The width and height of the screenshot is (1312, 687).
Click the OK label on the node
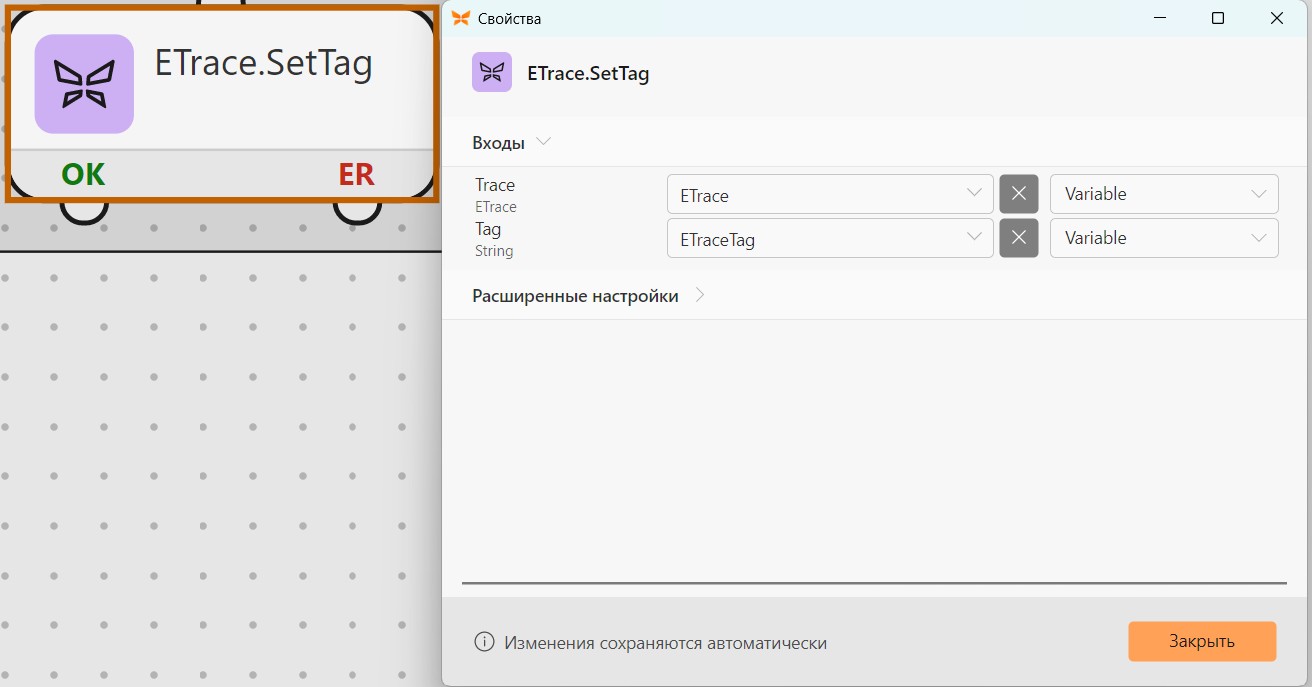(83, 174)
